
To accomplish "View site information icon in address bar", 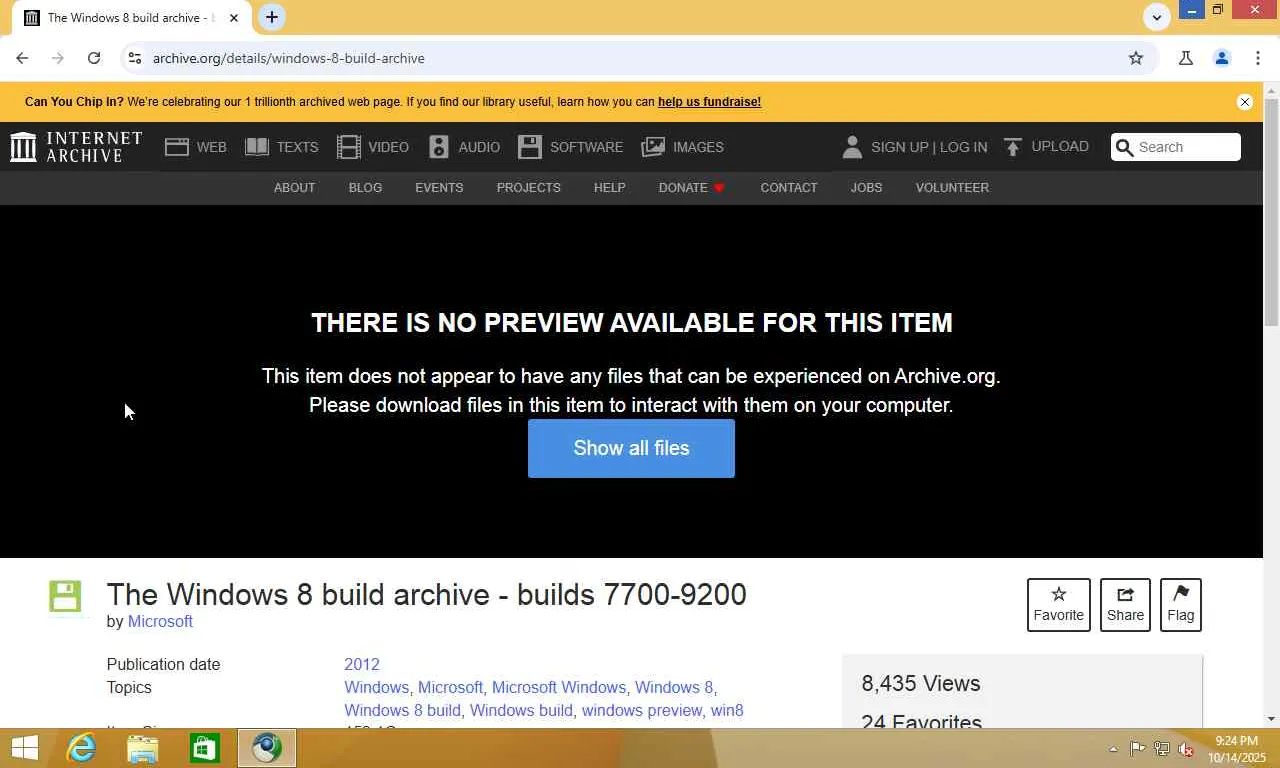I will (135, 58).
